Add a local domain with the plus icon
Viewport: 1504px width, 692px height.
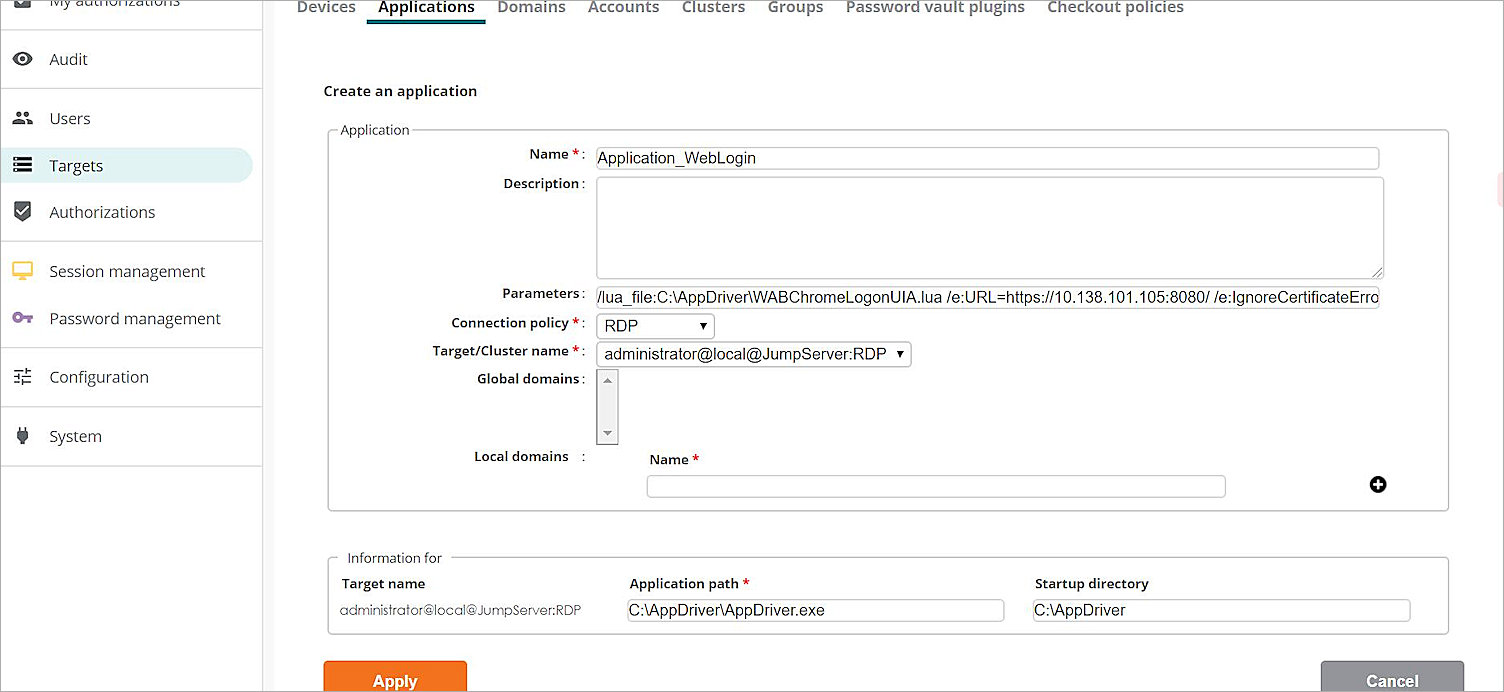(1378, 484)
